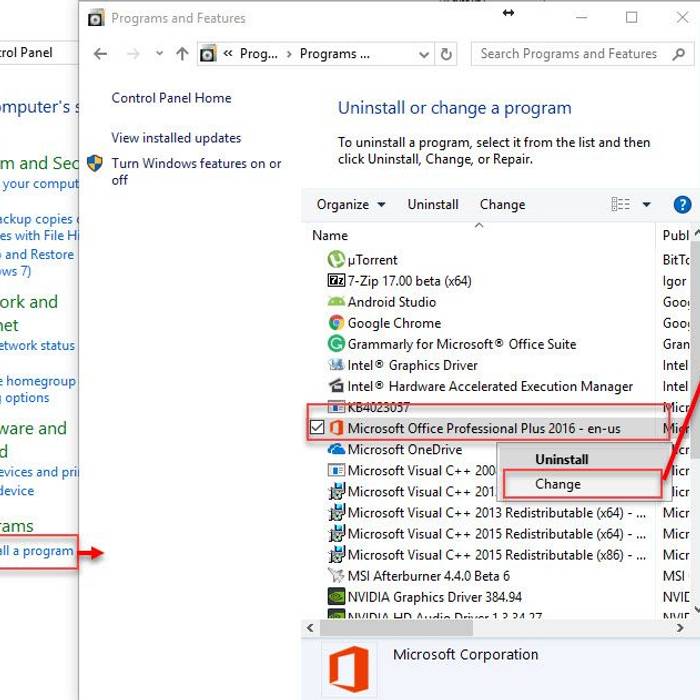Screen dimensions: 700x700
Task: Click the Search Programs and Features box
Action: point(568,54)
